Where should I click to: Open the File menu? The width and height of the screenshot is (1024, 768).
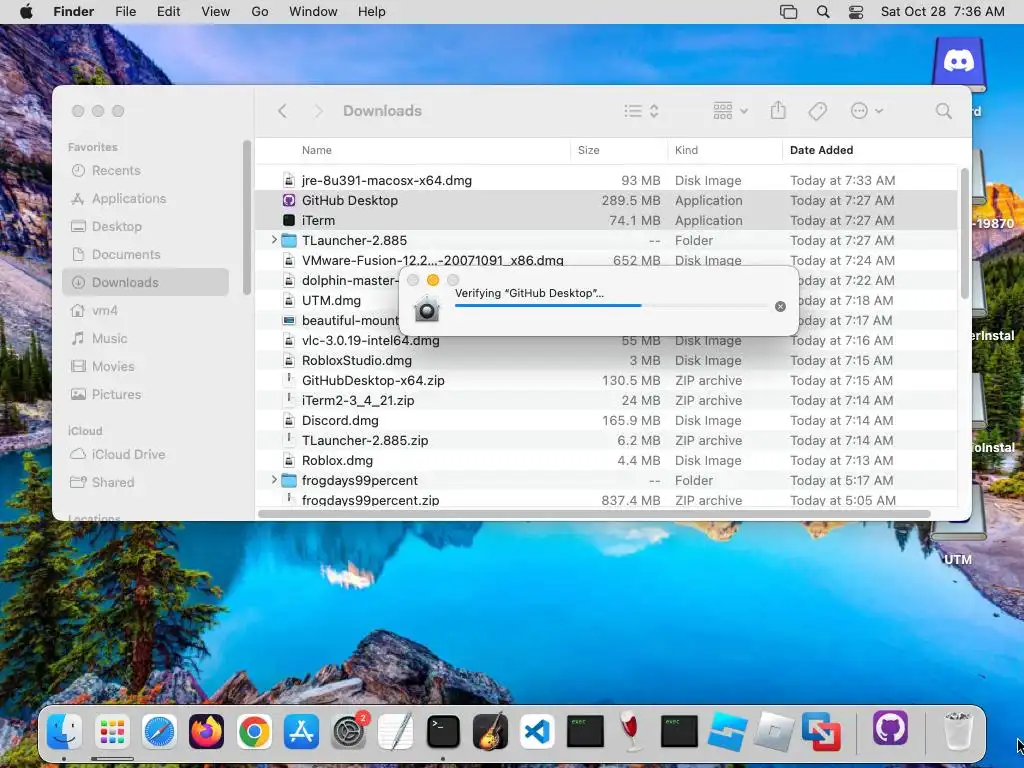pyautogui.click(x=125, y=12)
